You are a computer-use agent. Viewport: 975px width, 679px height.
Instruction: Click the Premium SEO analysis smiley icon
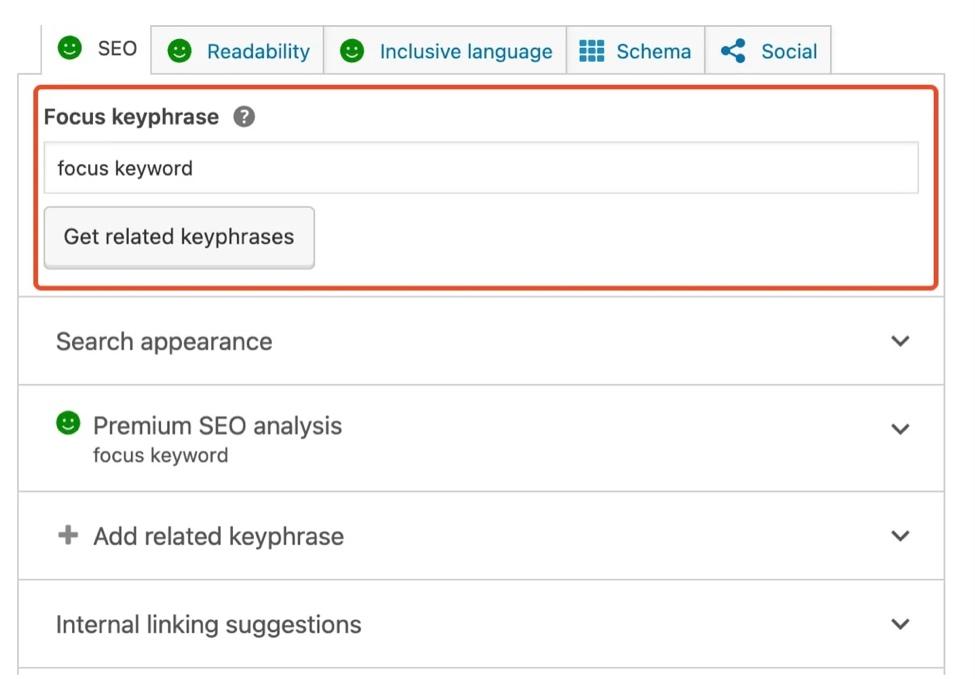(68, 423)
